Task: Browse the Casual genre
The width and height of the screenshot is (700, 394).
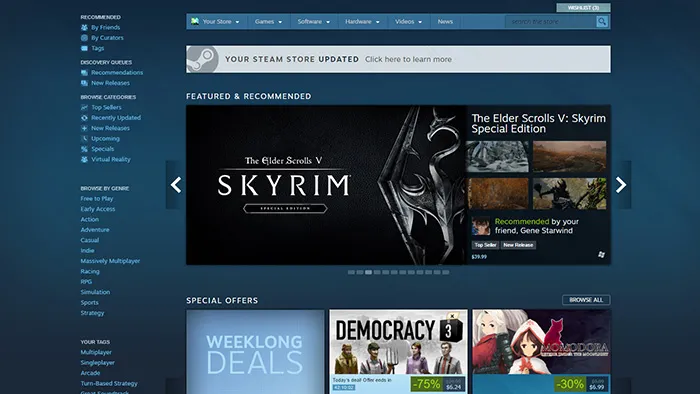Action: click(90, 240)
